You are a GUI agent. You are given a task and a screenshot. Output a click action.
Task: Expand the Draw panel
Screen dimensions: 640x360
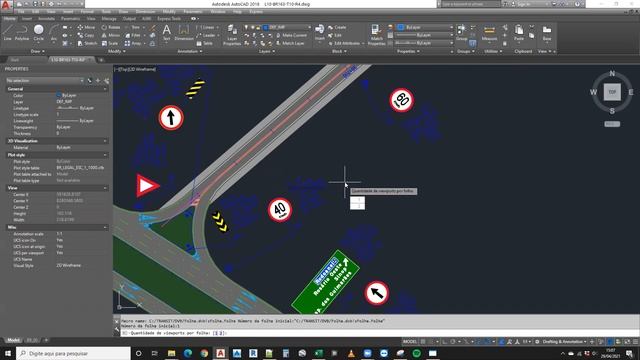pos(38,51)
